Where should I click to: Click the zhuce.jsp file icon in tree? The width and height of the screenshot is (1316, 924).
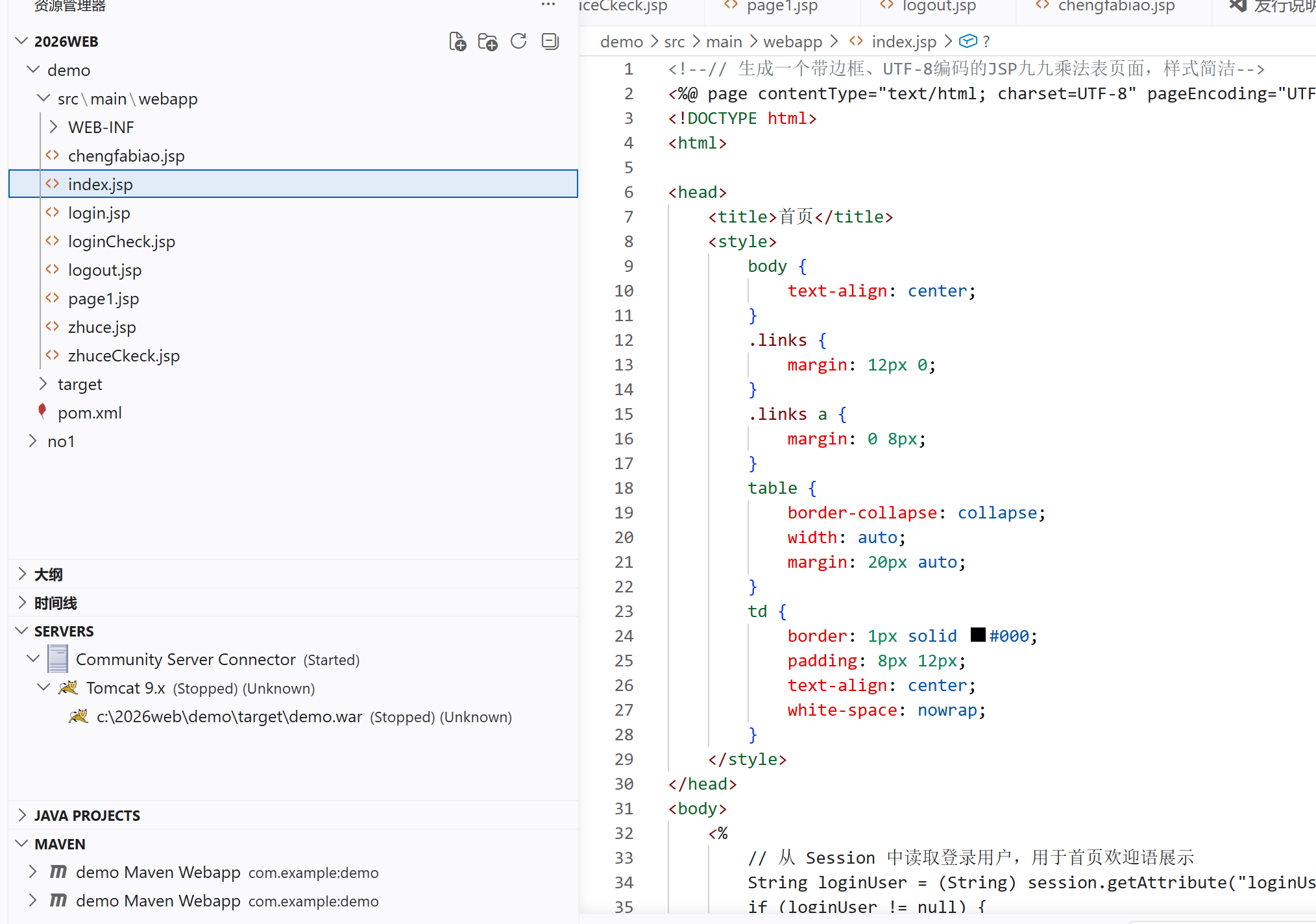[53, 327]
